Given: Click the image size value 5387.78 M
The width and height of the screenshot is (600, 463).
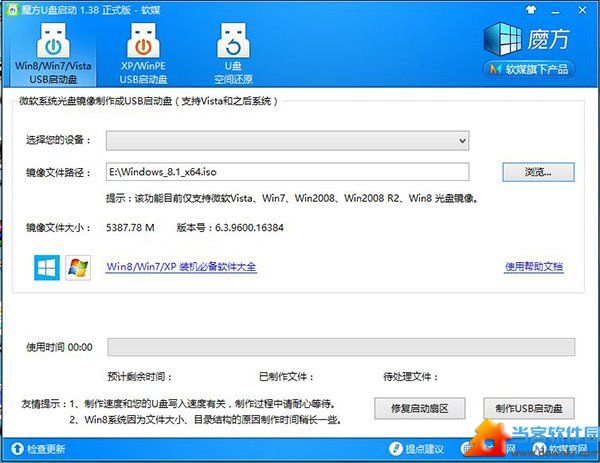Looking at the screenshot, I should (x=130, y=228).
